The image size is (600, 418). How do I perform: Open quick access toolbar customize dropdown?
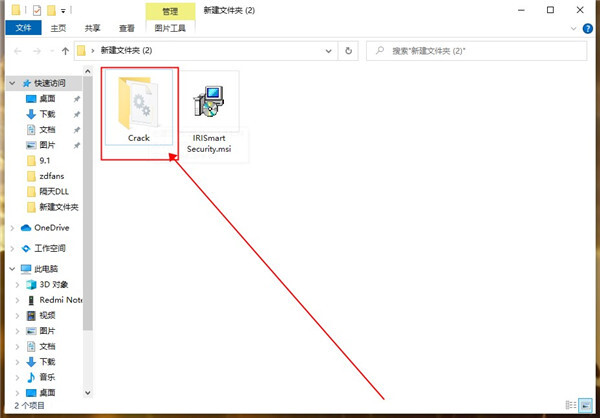(63, 11)
